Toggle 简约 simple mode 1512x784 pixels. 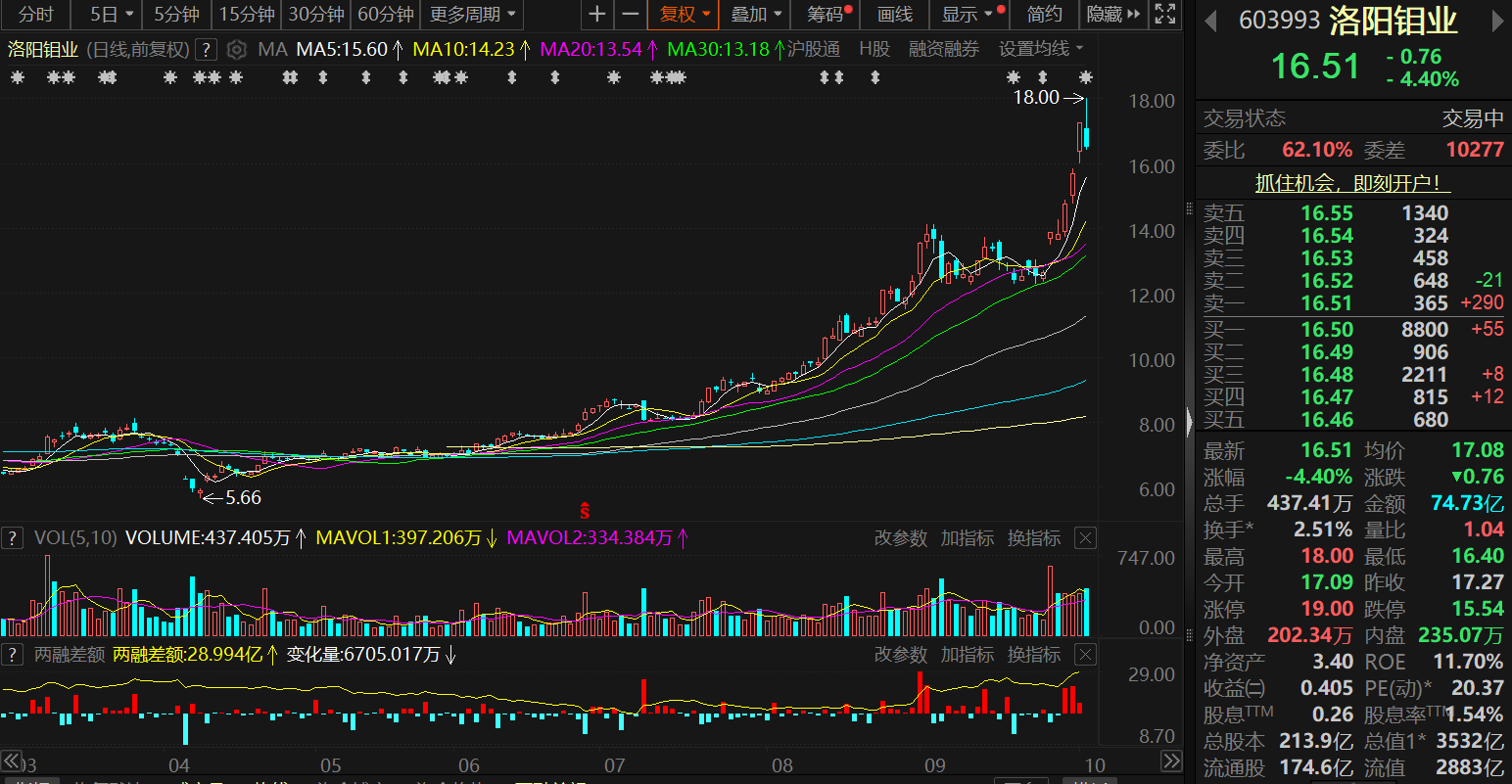pyautogui.click(x=1044, y=15)
